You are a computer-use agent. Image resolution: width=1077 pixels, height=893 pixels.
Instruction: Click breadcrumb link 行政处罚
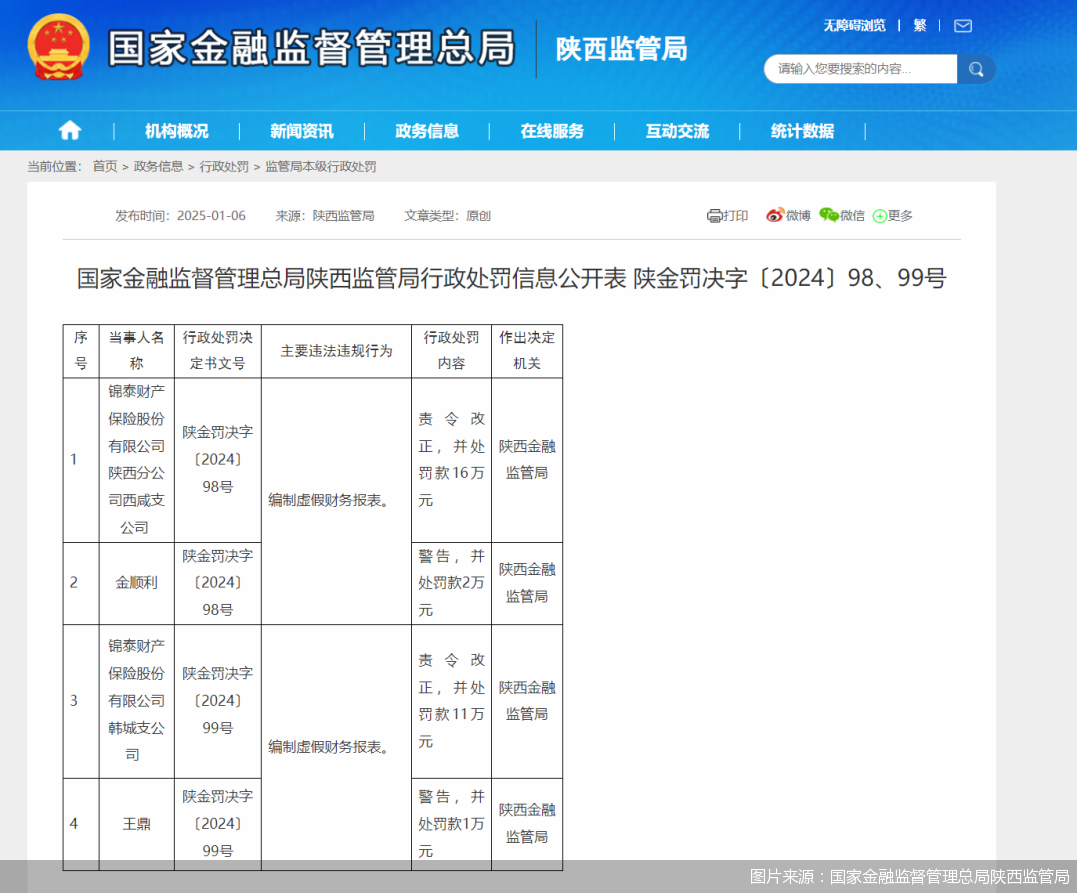click(x=224, y=166)
